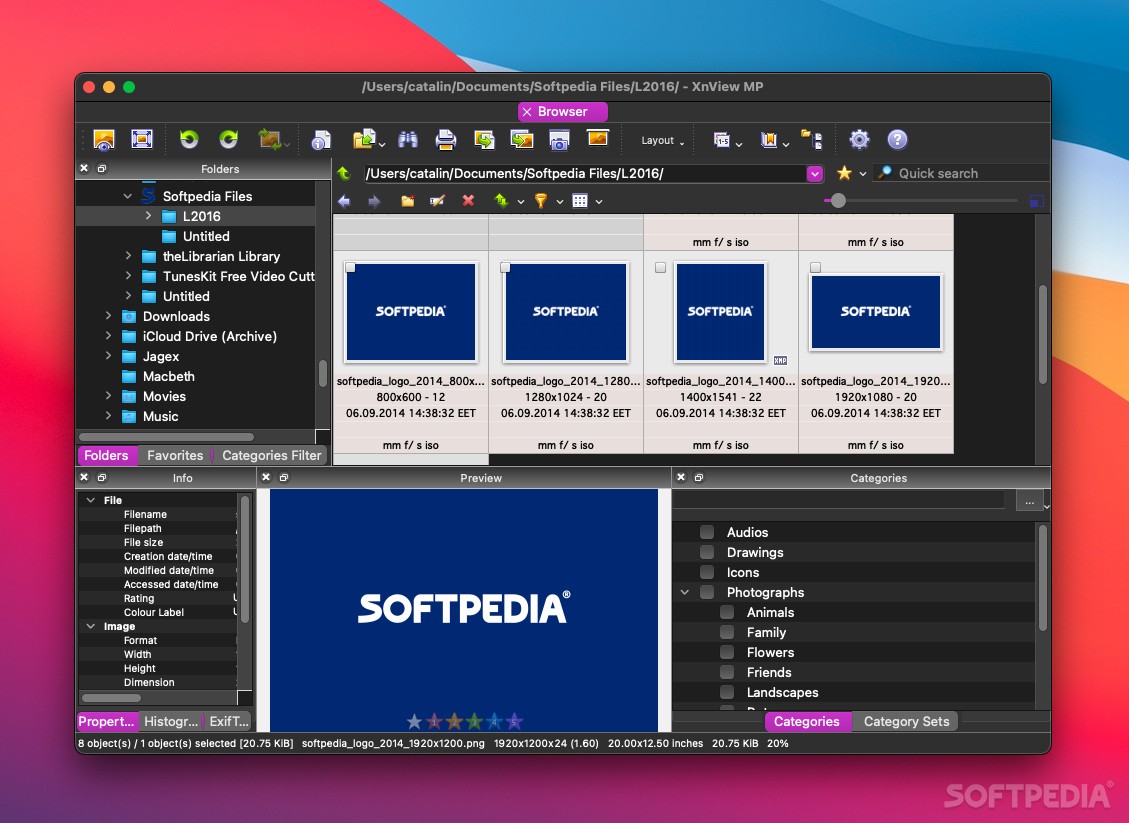Click the thumbnail size slider handle
1129x823 pixels.
click(x=838, y=201)
